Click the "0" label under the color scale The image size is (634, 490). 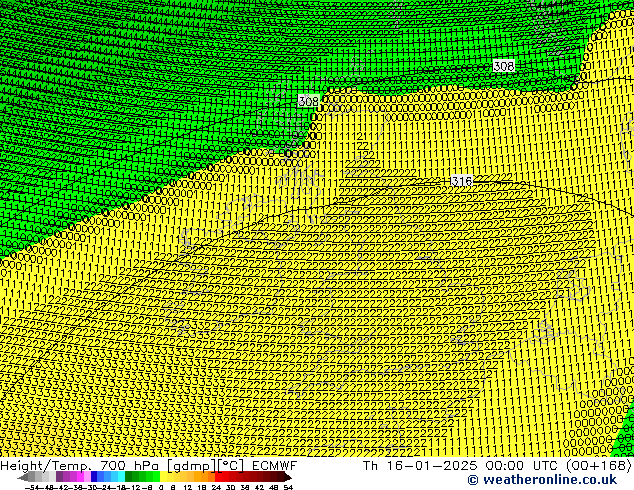tap(161, 487)
